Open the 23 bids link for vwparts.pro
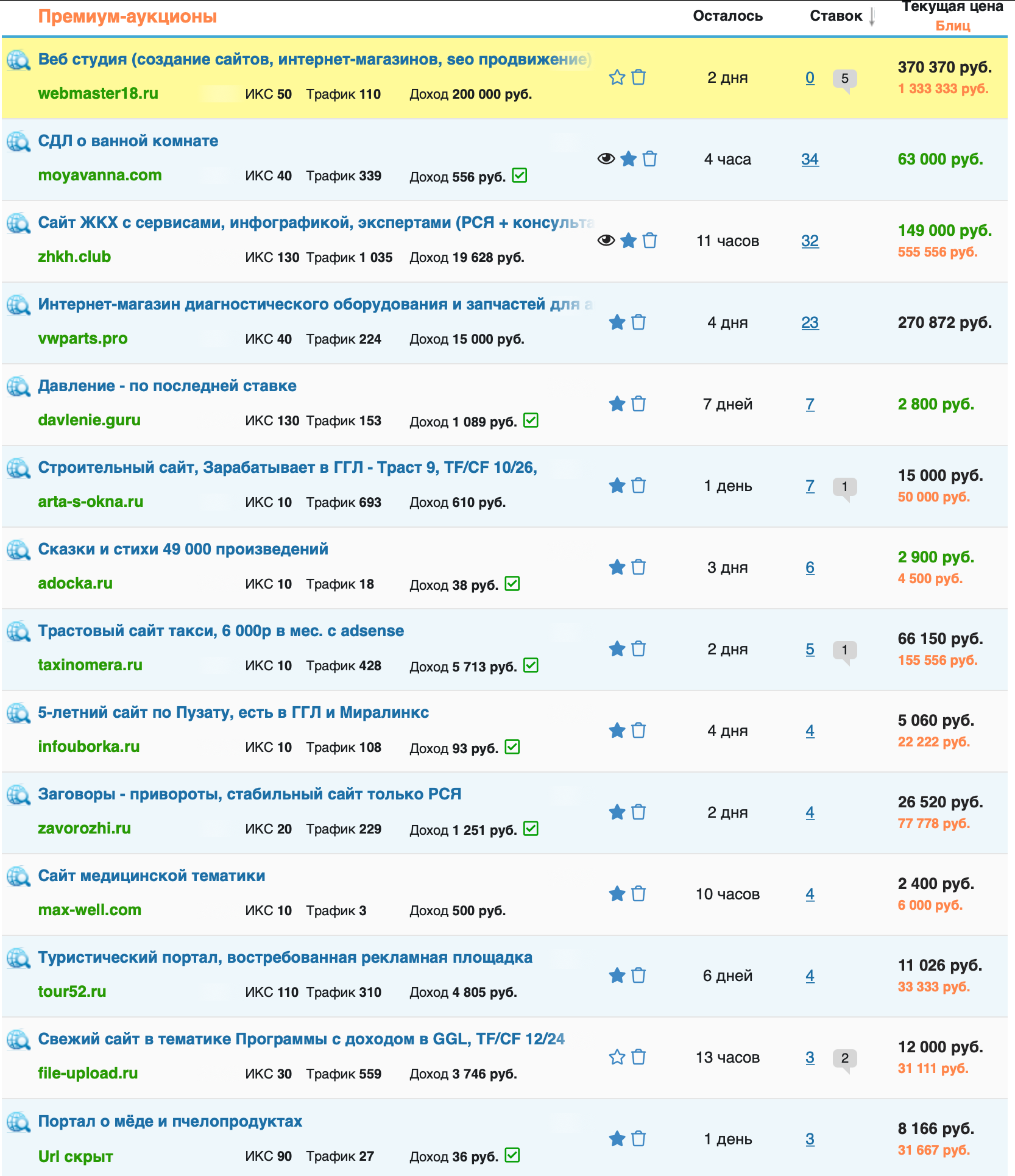Viewport: 1015px width, 1176px height. coord(810,323)
